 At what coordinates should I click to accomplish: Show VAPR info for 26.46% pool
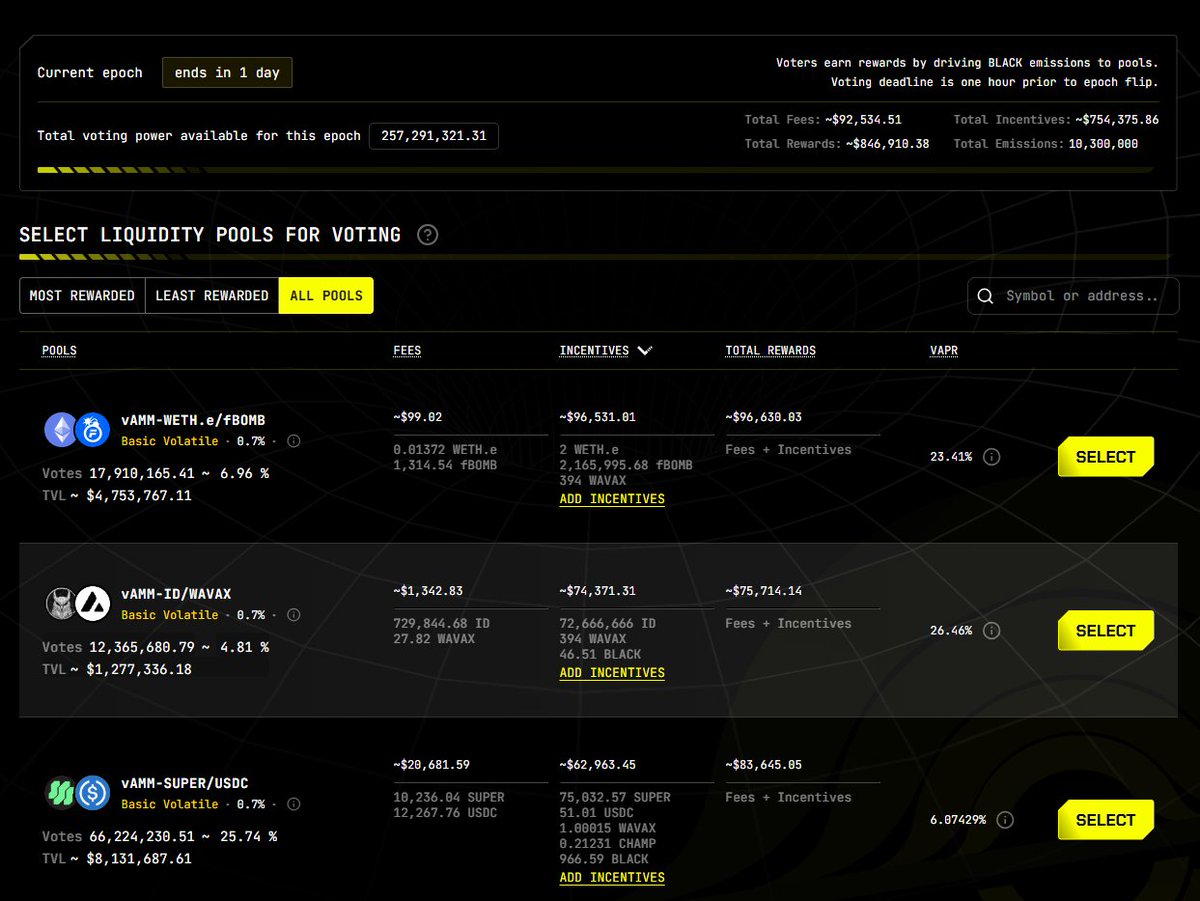click(x=991, y=631)
